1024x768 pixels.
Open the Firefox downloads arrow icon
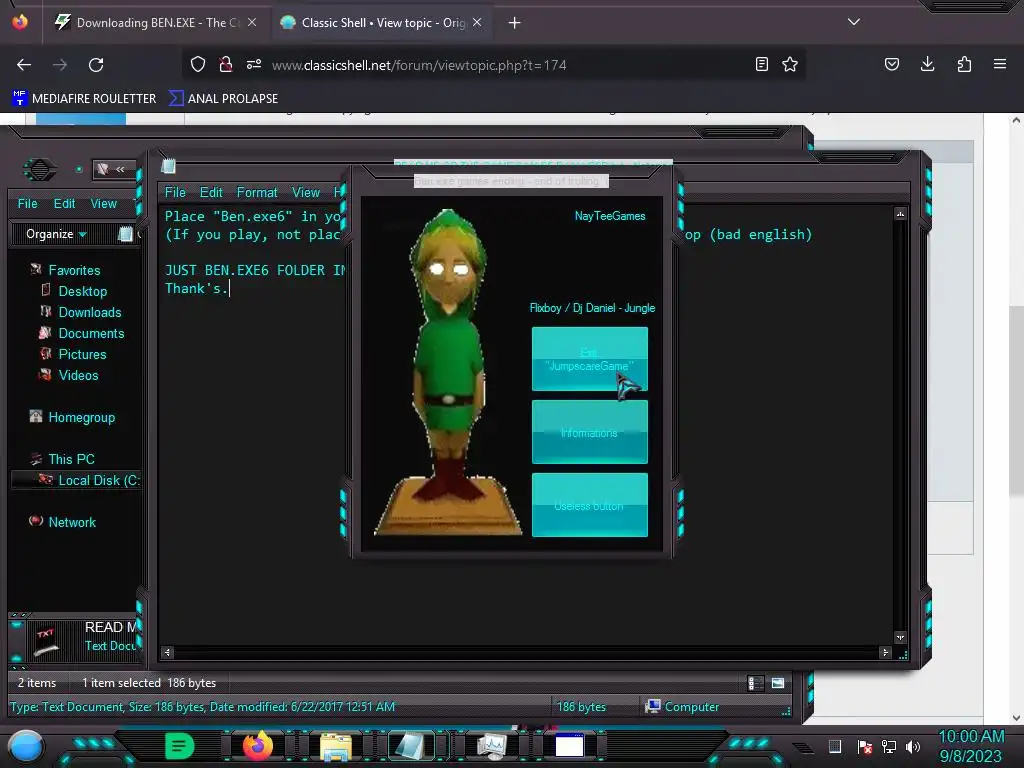pos(927,64)
